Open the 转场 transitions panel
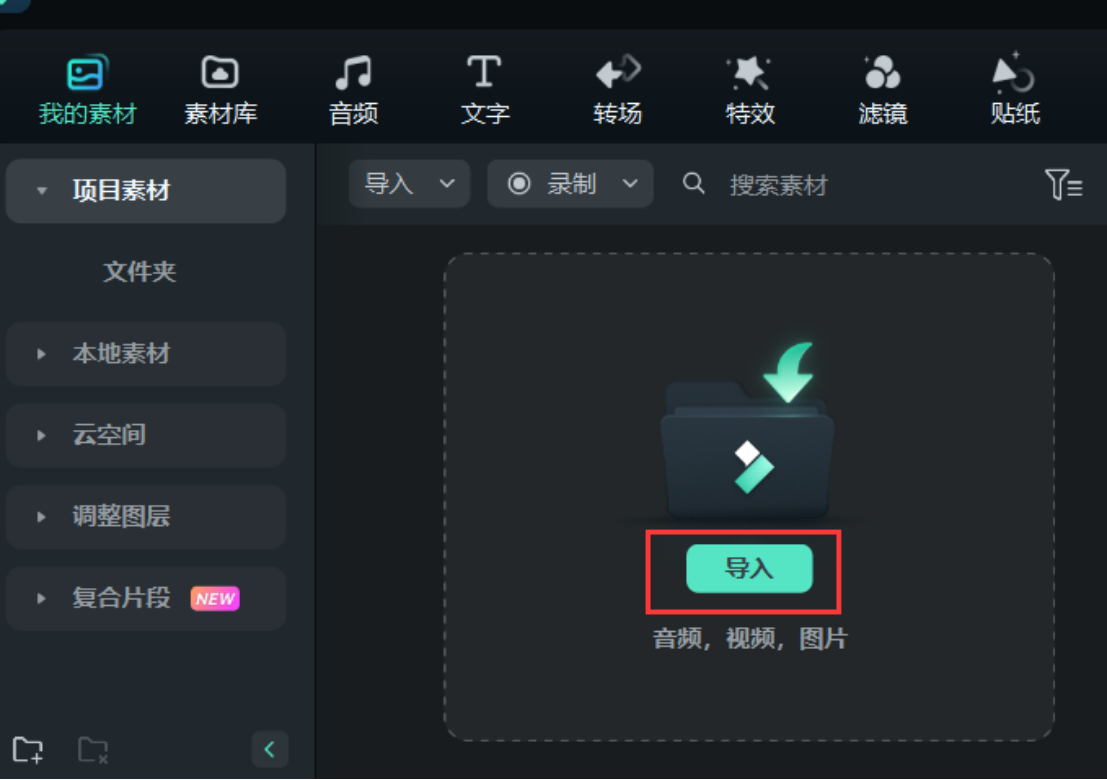 616,88
